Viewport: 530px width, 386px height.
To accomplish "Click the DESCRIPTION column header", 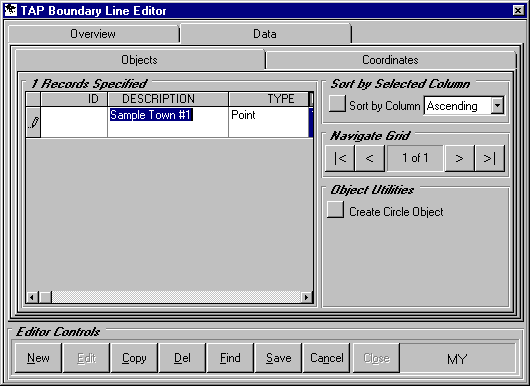I will [x=168, y=99].
